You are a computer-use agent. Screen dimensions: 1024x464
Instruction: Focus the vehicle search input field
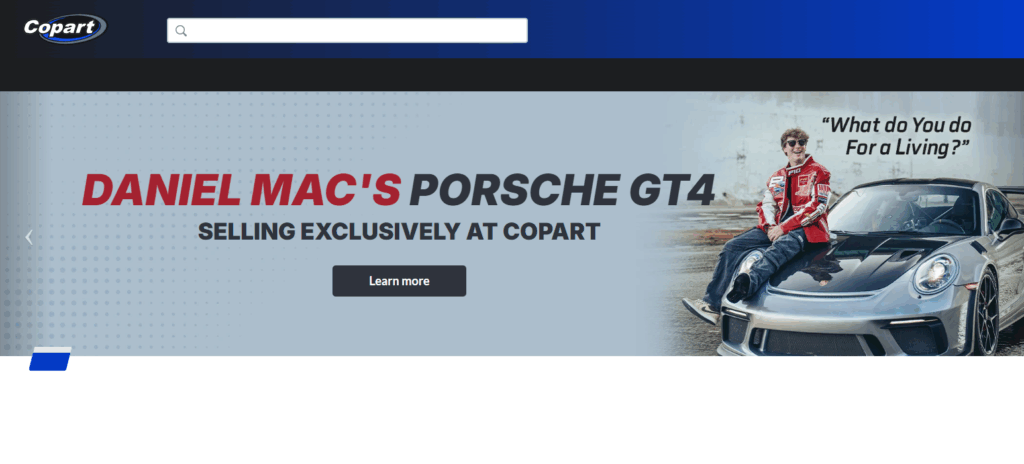(347, 31)
